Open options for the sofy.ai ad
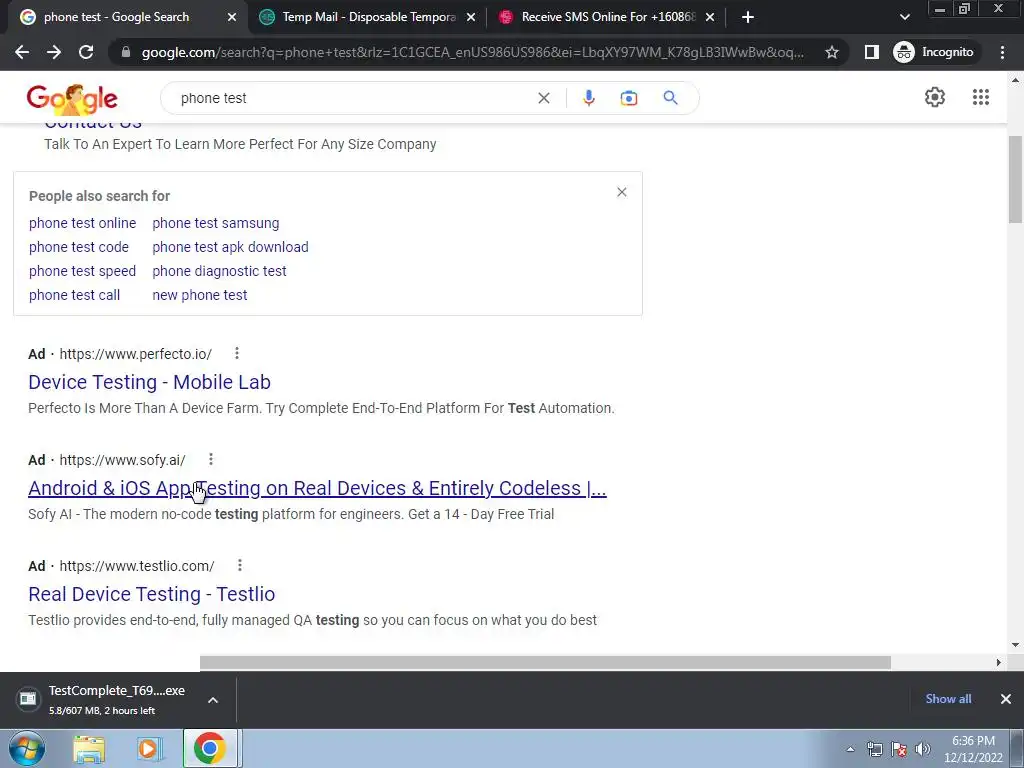 [x=211, y=459]
